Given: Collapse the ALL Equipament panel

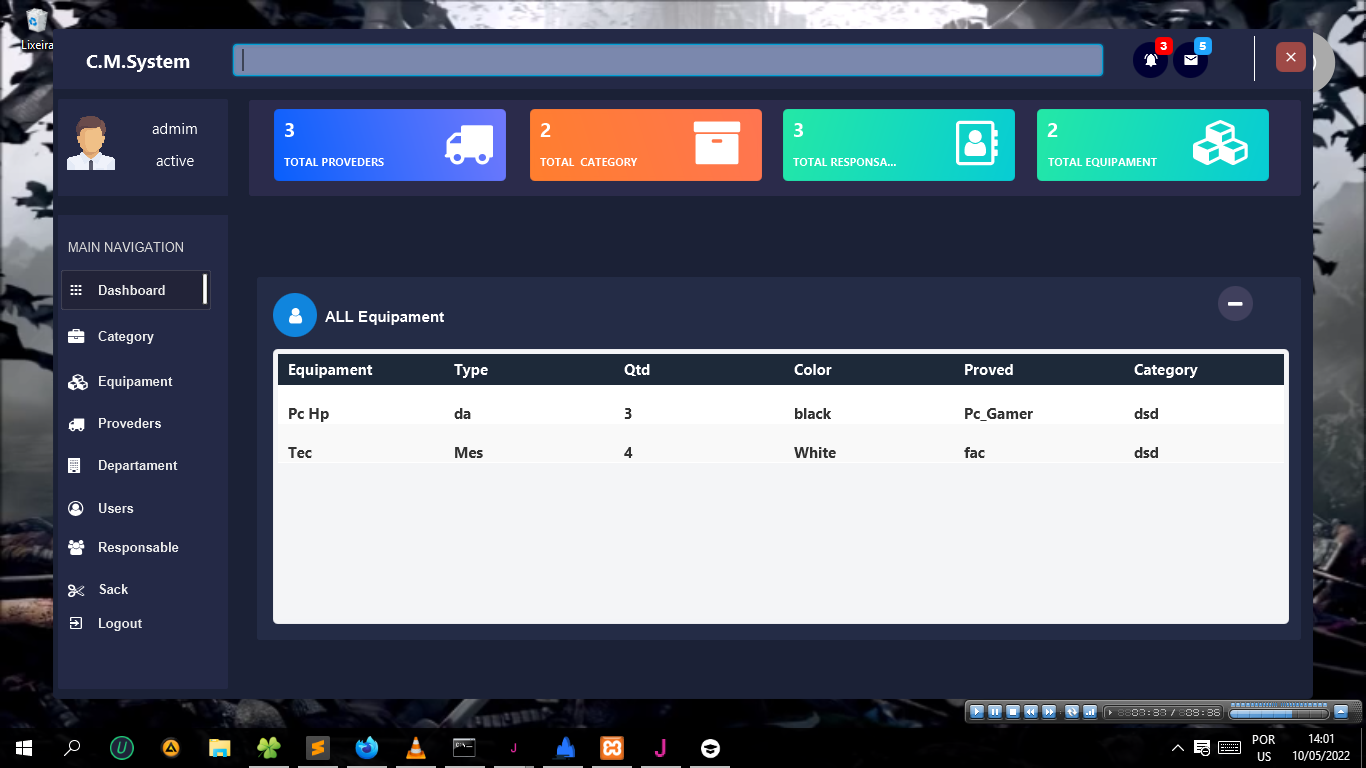Looking at the screenshot, I should coord(1235,303).
